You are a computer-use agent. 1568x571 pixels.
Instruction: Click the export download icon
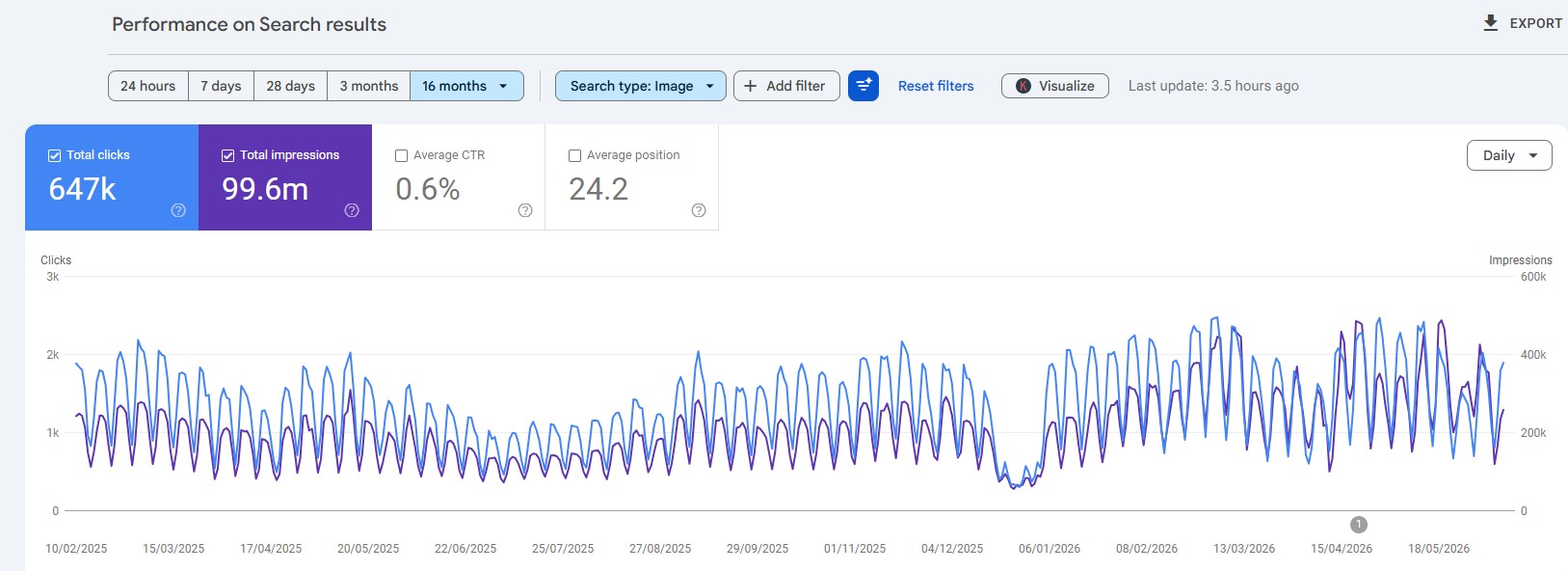point(1490,23)
